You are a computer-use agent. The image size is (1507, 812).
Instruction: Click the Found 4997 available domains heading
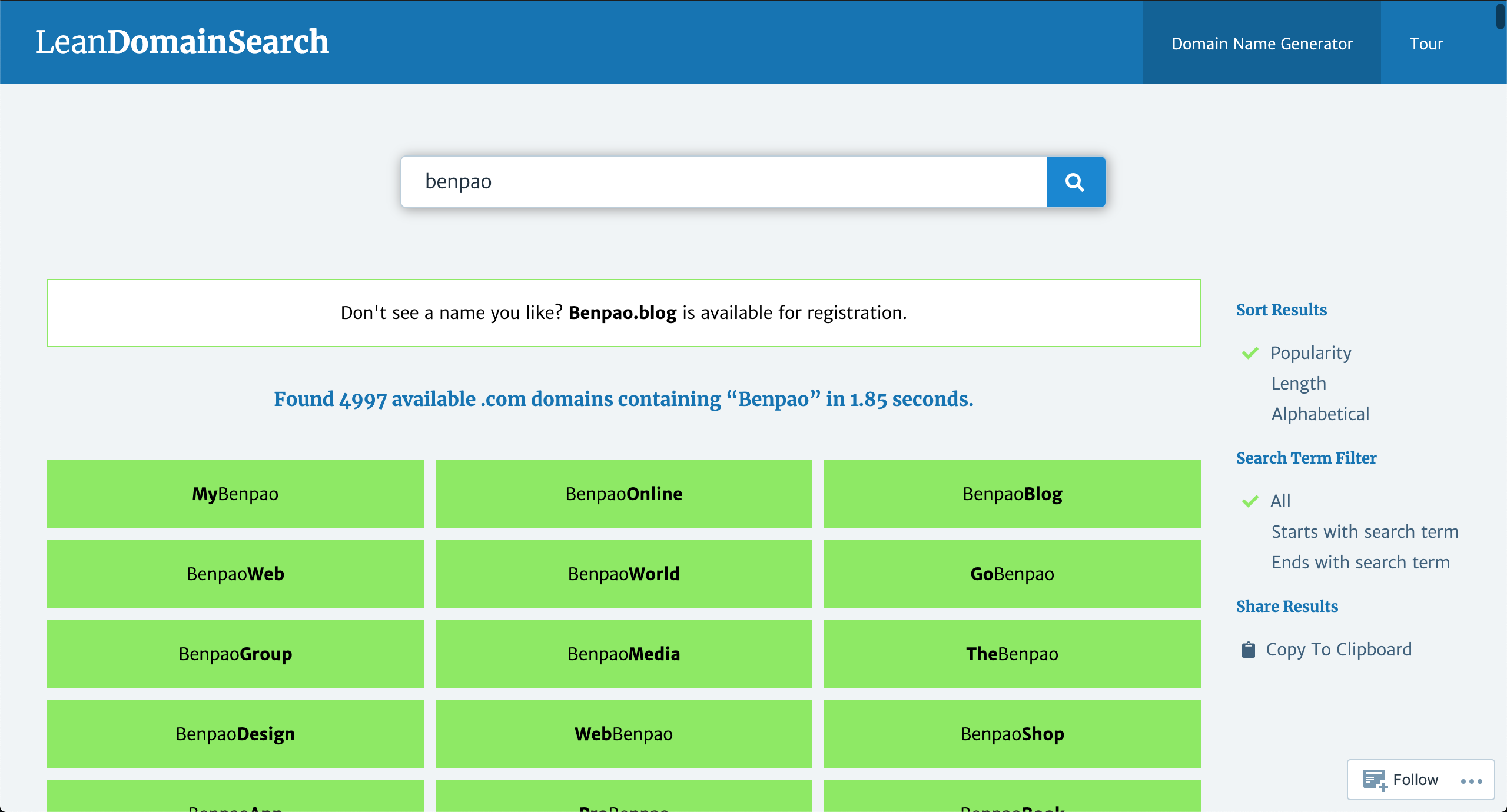623,400
